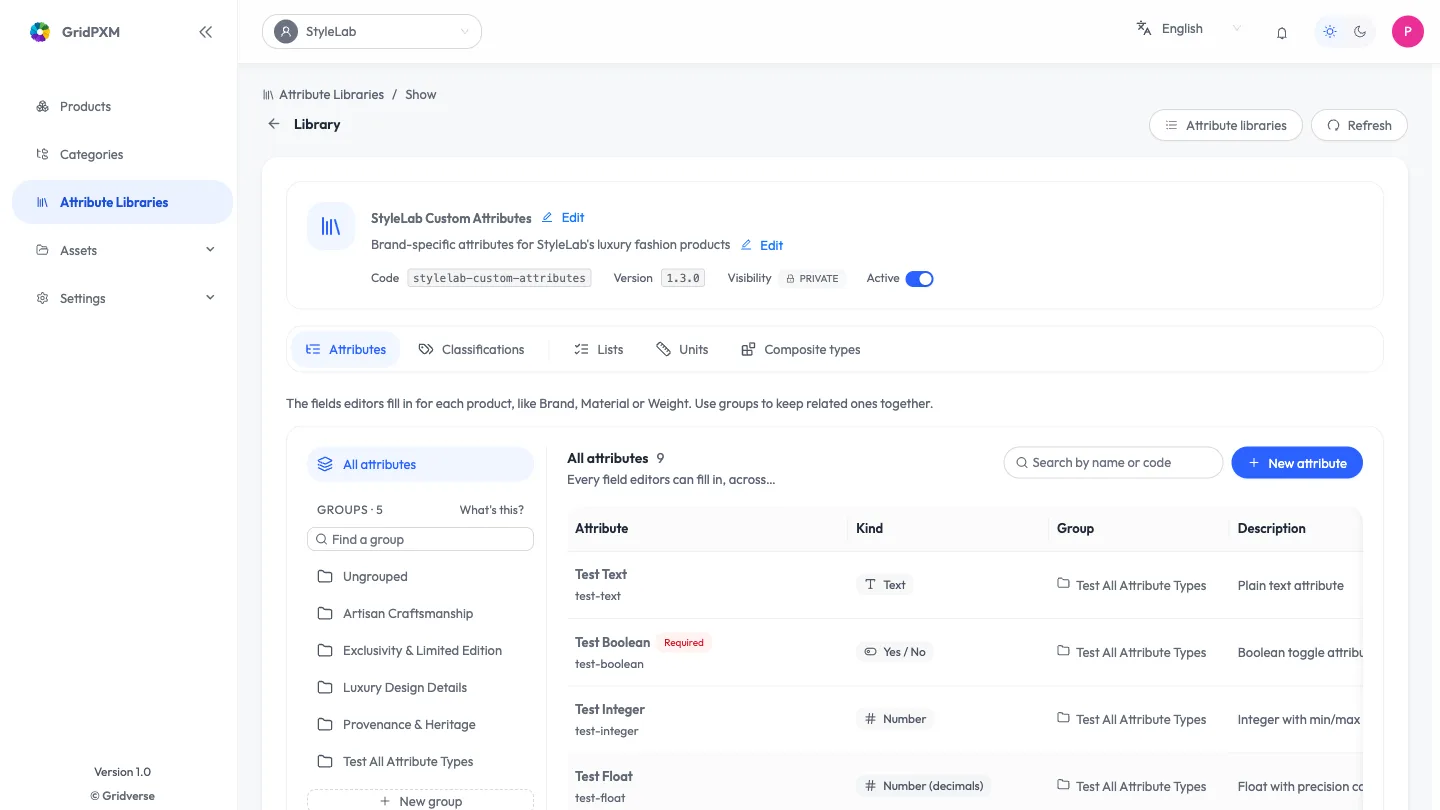The width and height of the screenshot is (1440, 810).
Task: Click pencil Edit next to library name
Action: 563,217
